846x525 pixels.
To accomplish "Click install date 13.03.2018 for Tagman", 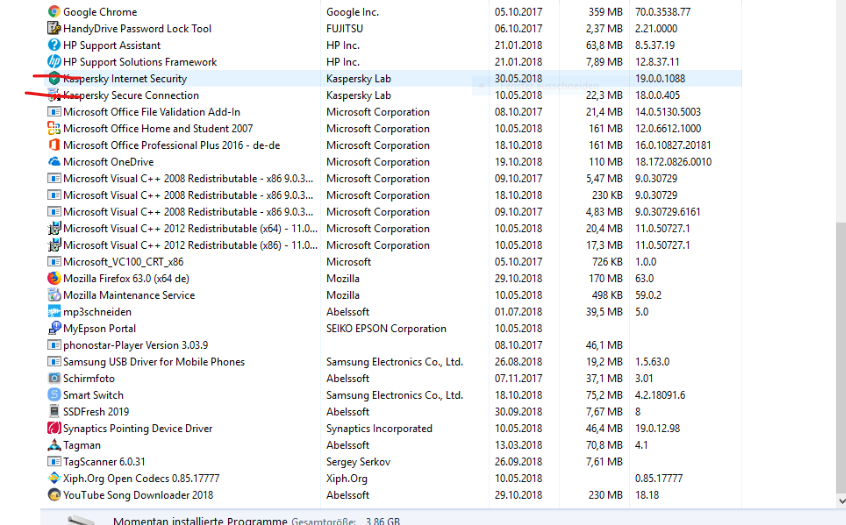I will click(518, 445).
